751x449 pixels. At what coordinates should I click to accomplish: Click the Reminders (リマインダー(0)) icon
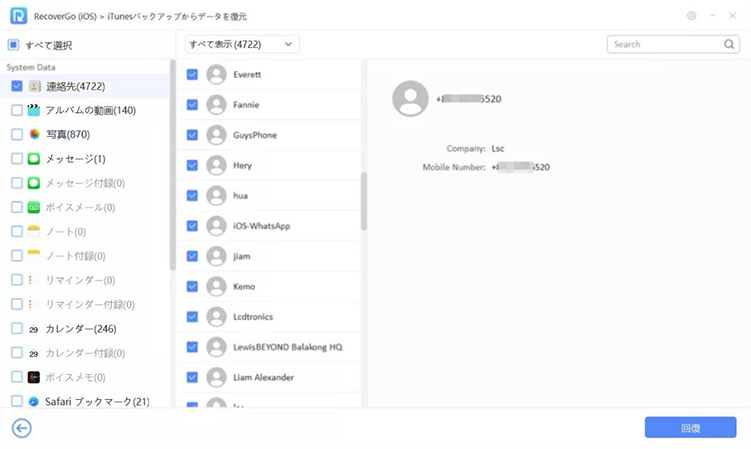coord(34,280)
